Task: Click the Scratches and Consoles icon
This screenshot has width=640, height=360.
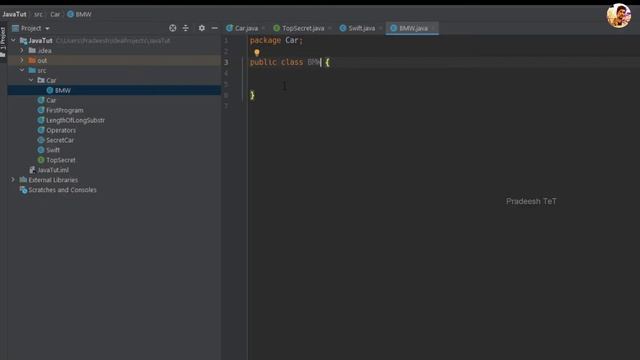Action: pos(23,190)
